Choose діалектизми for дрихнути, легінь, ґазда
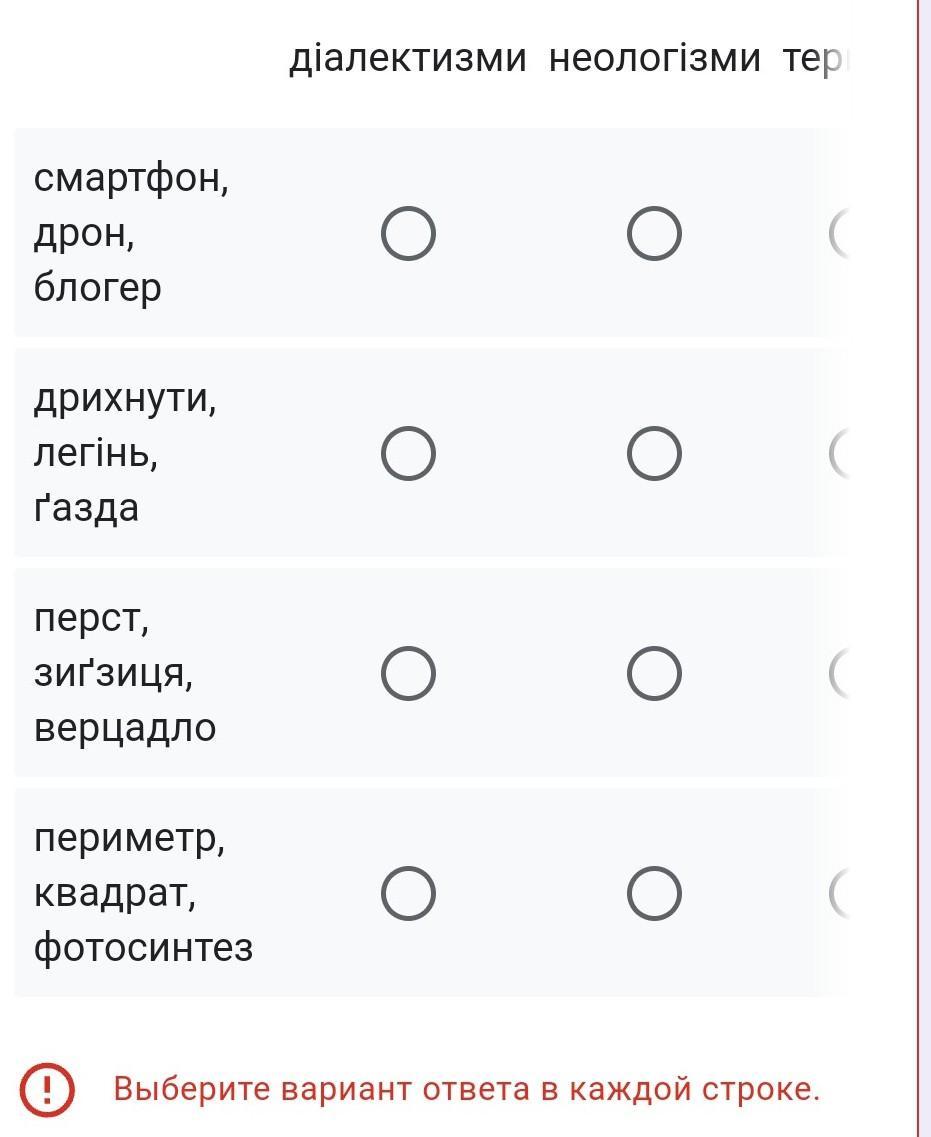931x1137 pixels. pos(408,454)
